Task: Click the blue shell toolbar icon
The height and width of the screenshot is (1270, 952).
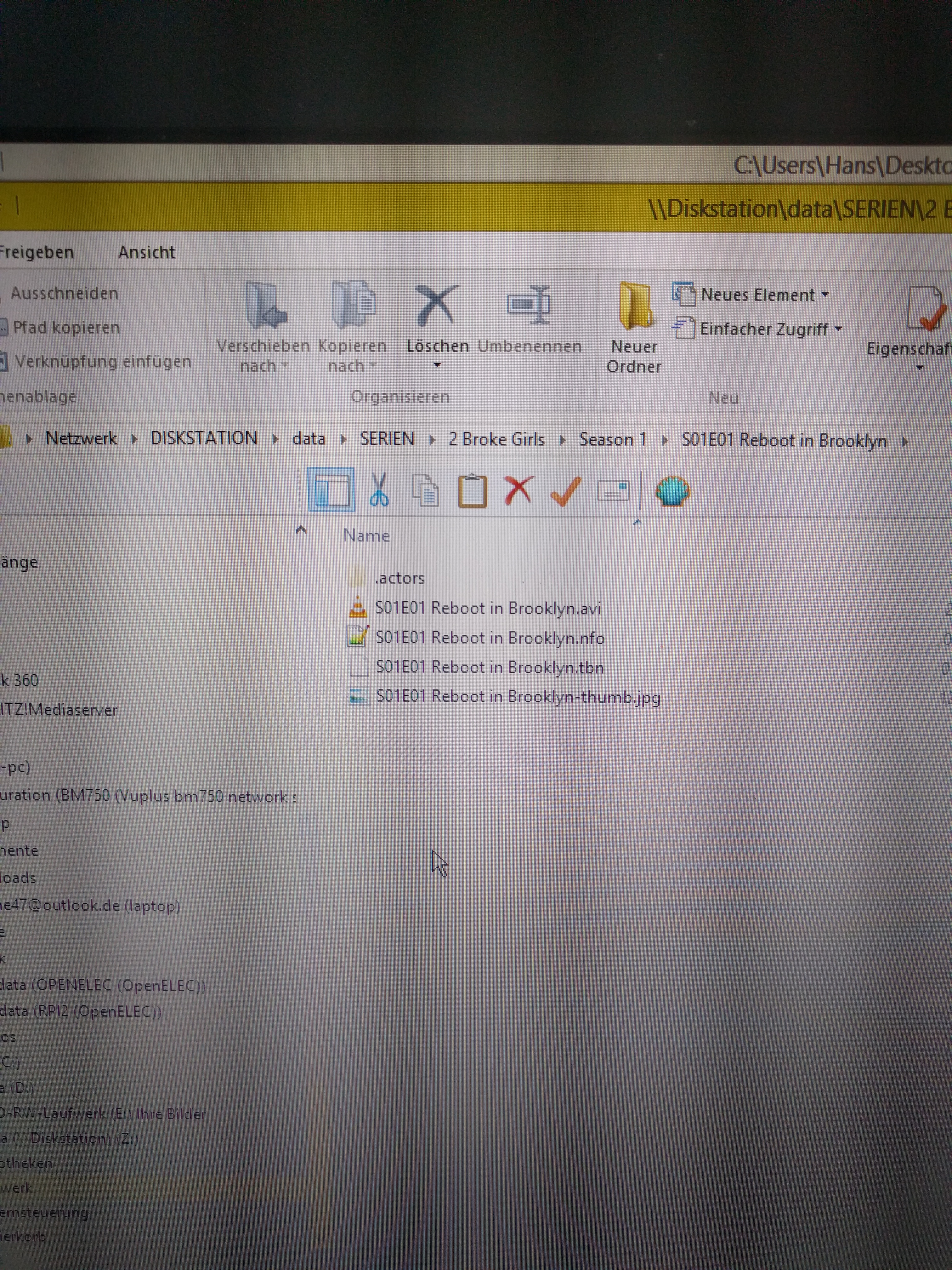Action: [x=672, y=491]
